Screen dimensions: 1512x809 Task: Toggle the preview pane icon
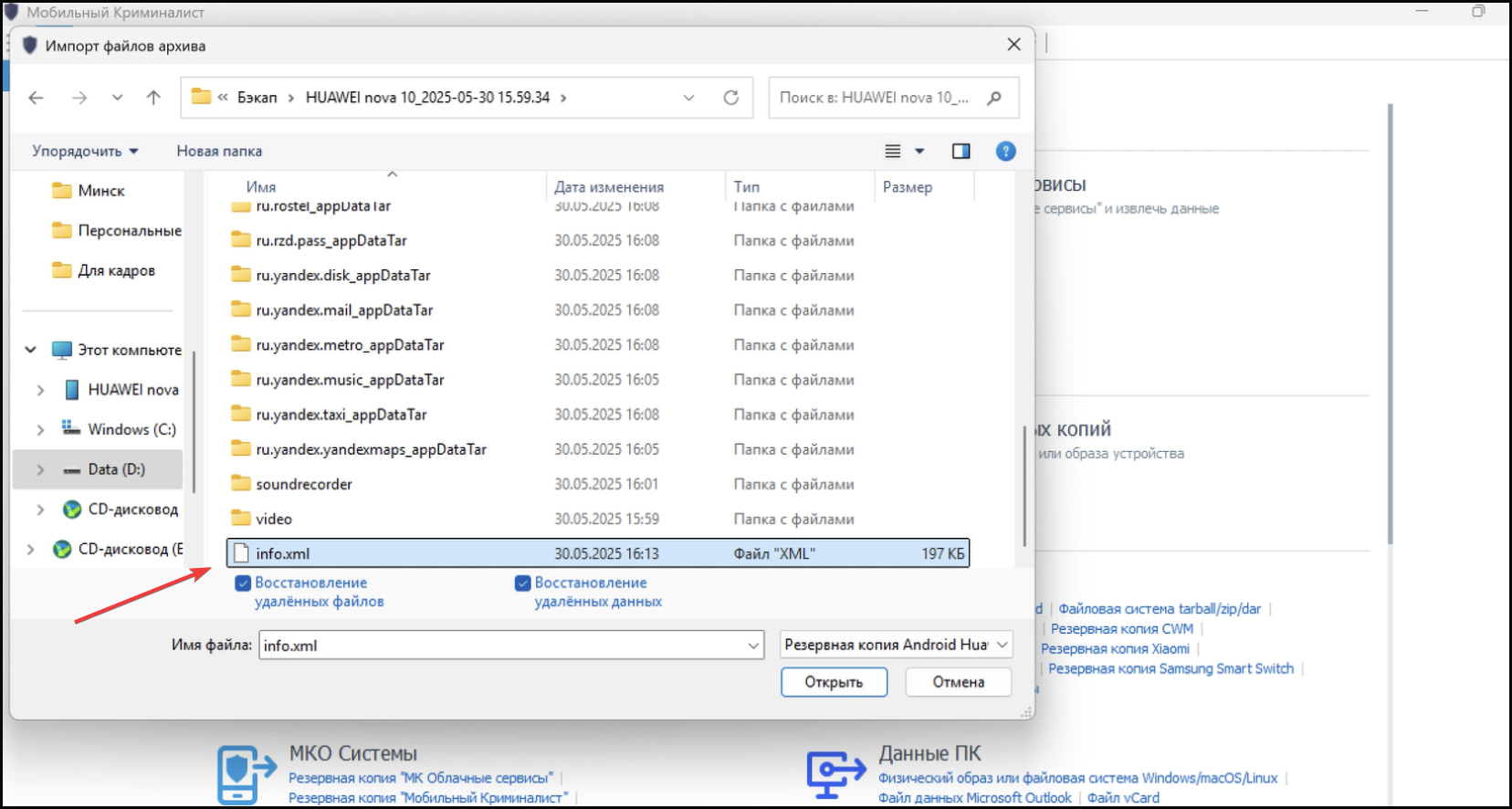tap(961, 152)
